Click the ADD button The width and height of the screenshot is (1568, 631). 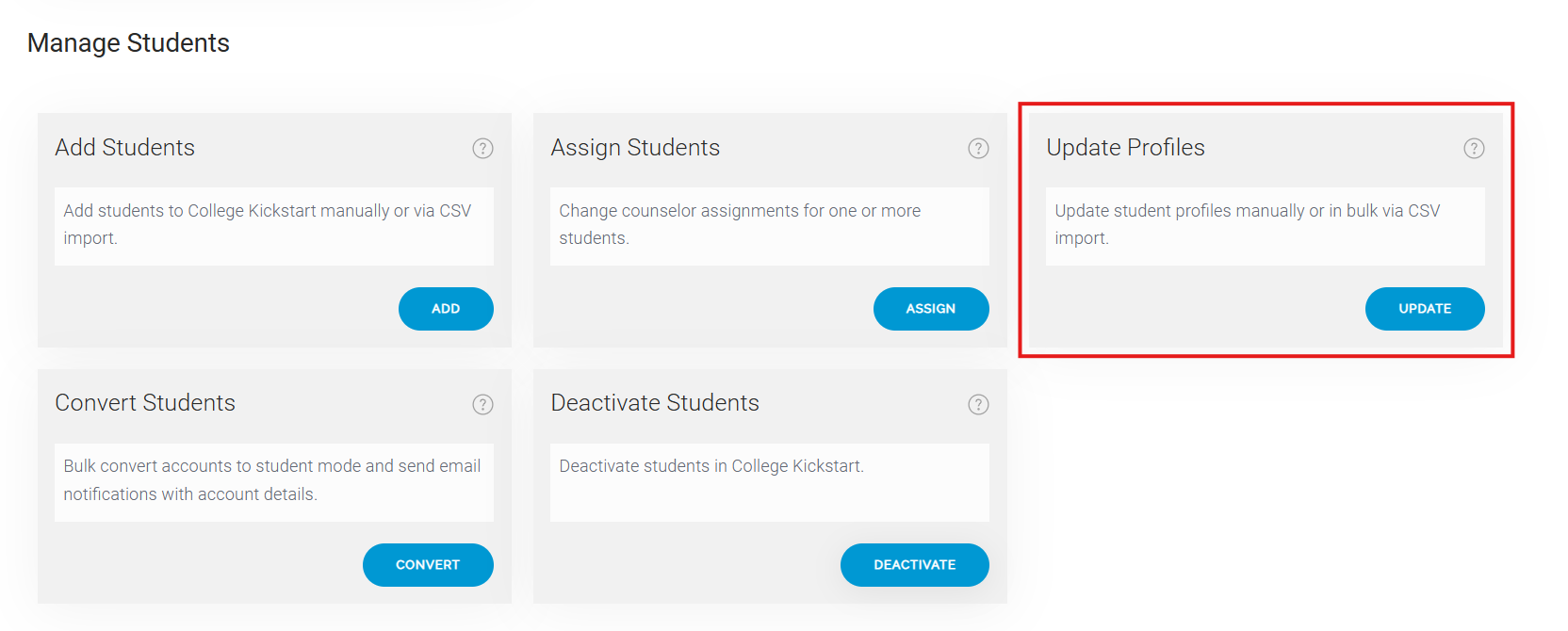(x=446, y=309)
